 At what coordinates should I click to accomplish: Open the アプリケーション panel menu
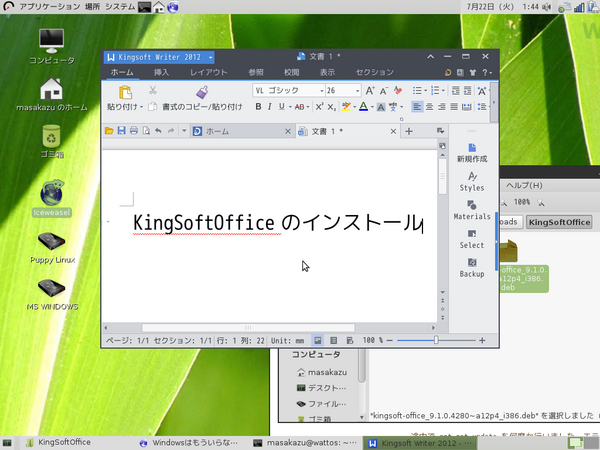click(x=50, y=7)
